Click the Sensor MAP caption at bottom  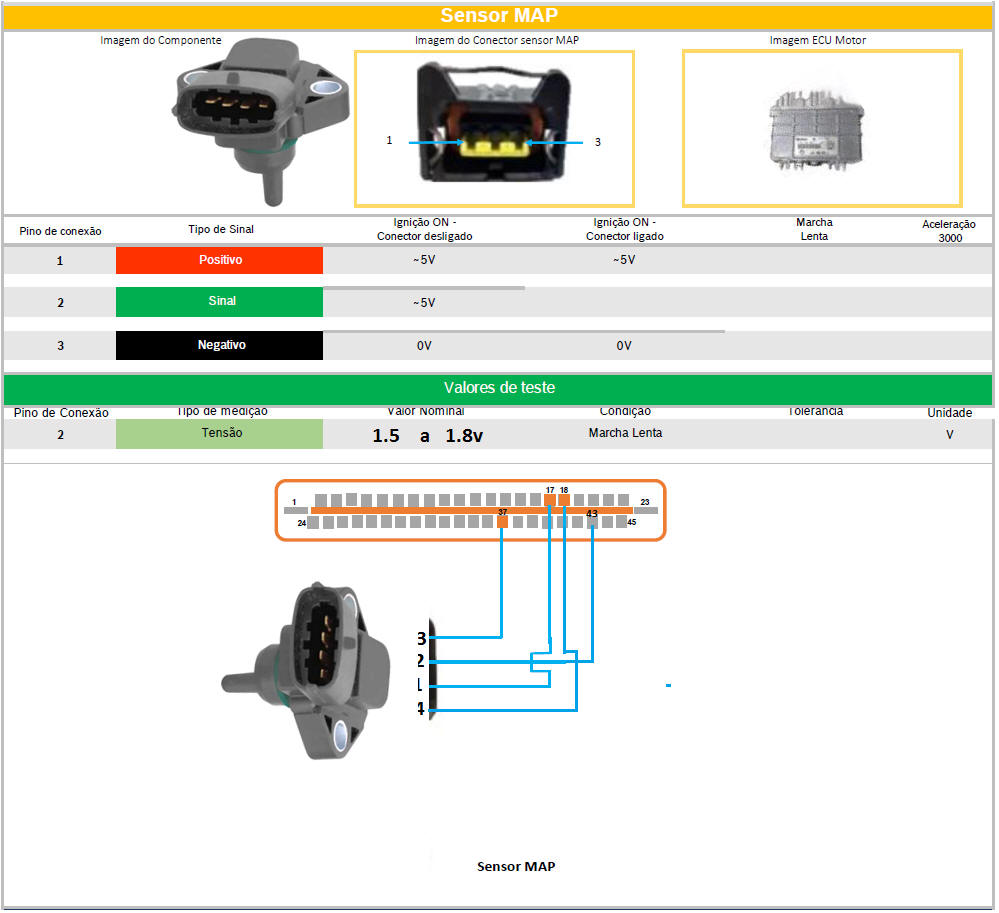(516, 866)
